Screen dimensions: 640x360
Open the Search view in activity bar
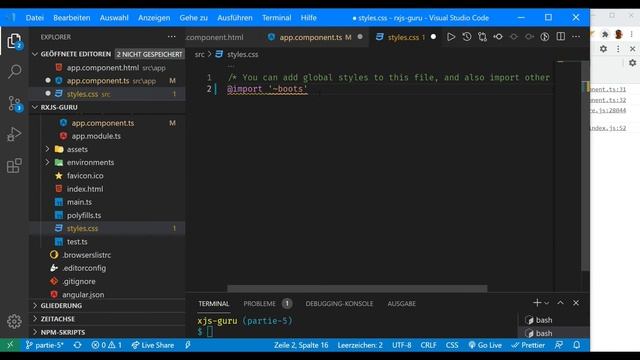pyautogui.click(x=14, y=71)
